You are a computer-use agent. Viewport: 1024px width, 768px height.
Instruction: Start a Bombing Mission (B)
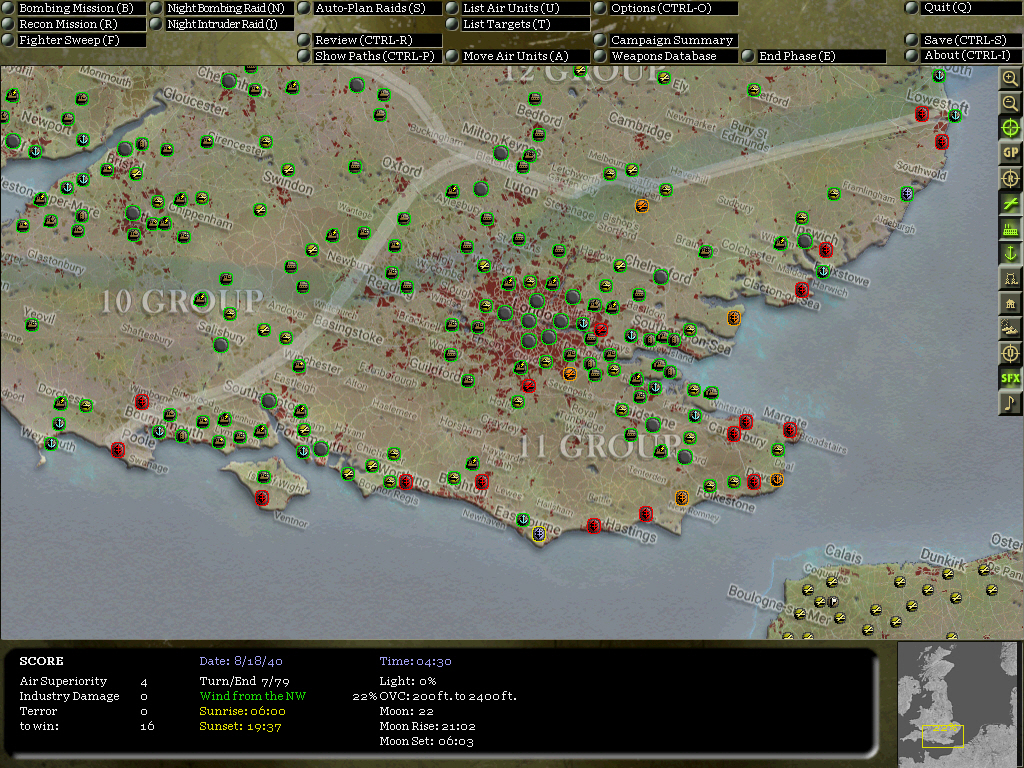coord(75,8)
